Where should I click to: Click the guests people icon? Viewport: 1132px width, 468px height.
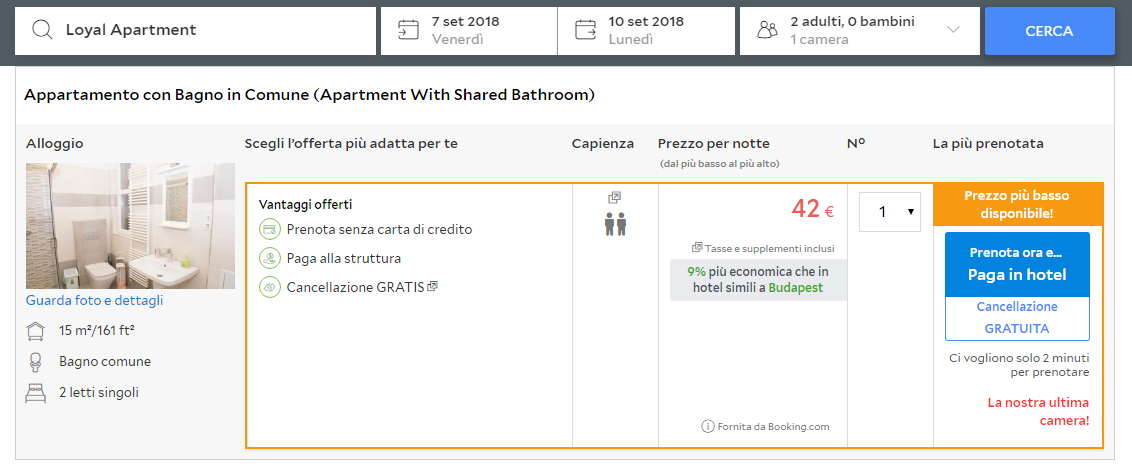tap(767, 30)
